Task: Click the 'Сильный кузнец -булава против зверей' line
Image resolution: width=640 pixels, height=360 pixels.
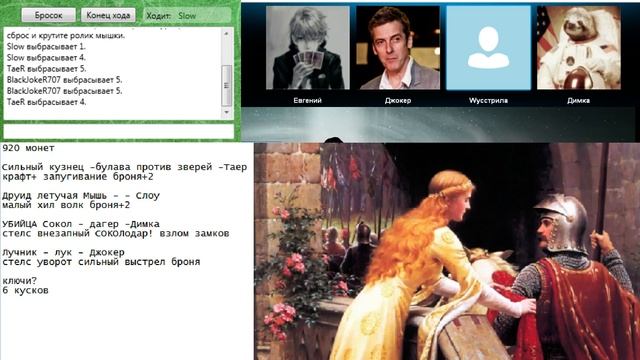Action: click(124, 167)
